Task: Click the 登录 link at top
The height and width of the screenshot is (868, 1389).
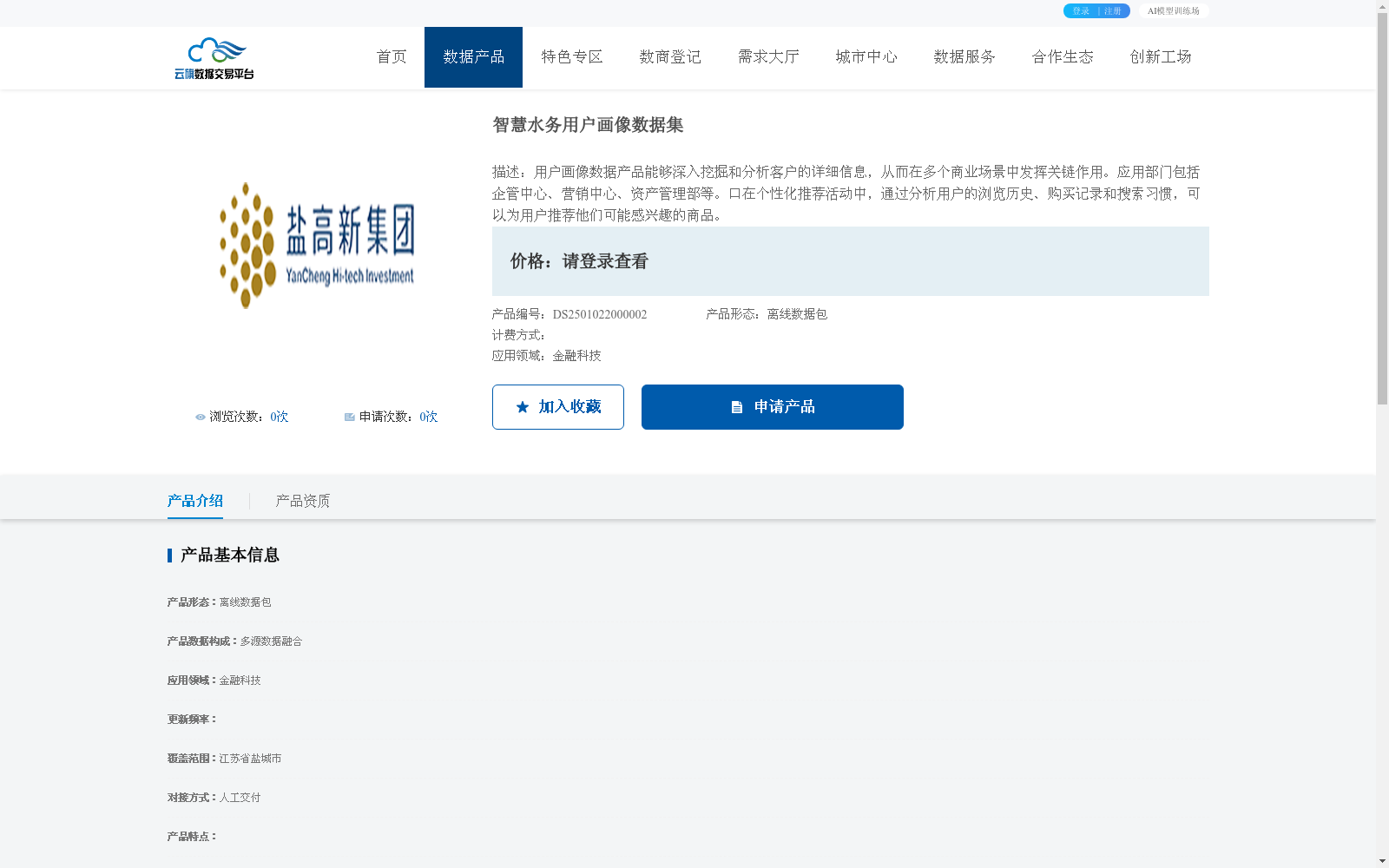Action: (1081, 11)
